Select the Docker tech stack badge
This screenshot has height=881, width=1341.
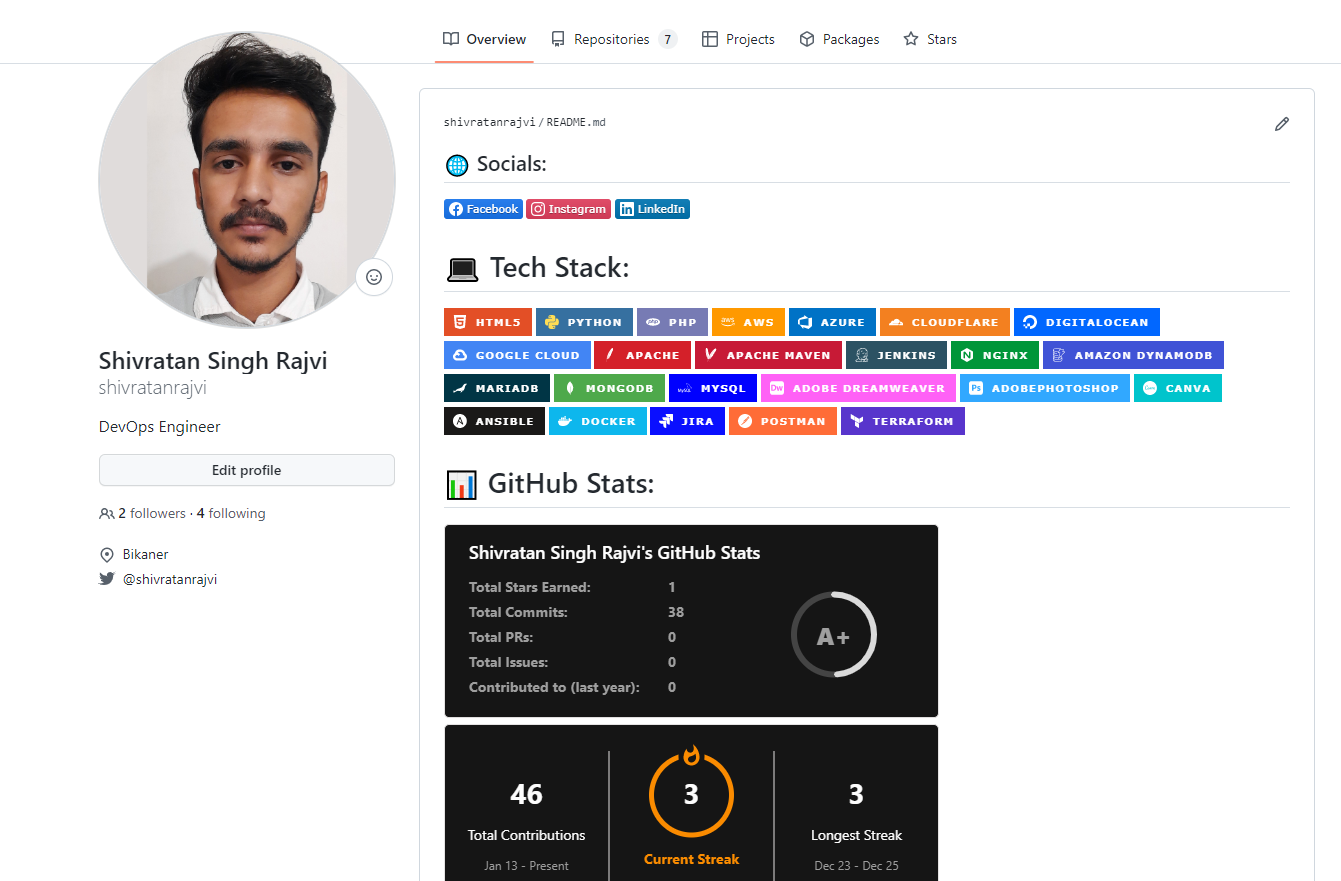(x=597, y=420)
